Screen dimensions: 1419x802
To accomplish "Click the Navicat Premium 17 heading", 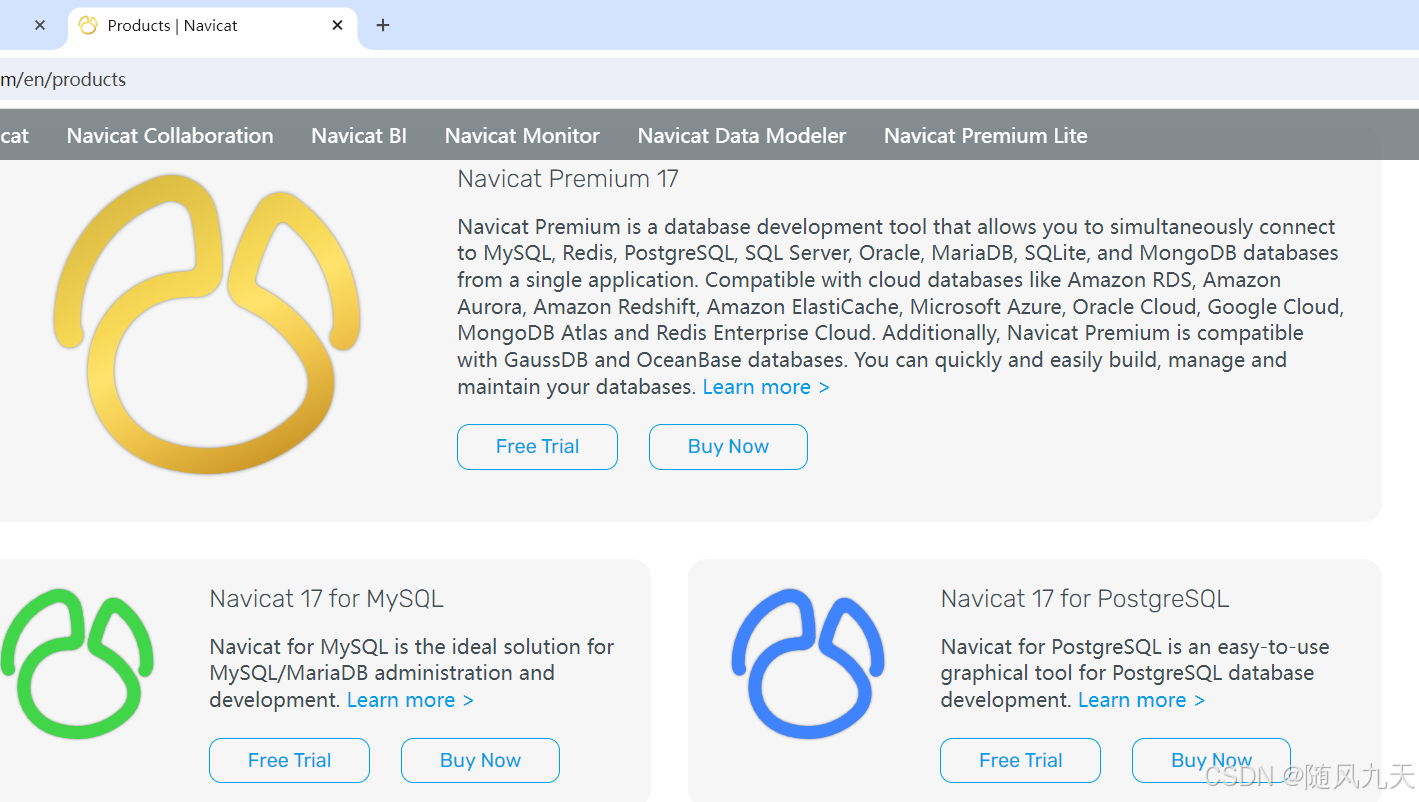I will coord(568,179).
